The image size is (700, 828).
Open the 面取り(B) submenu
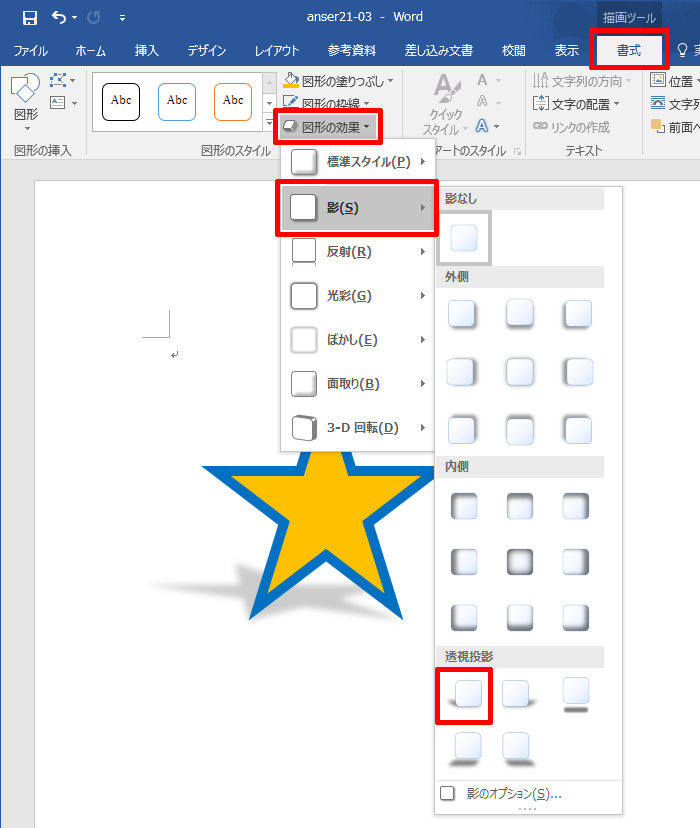(x=357, y=383)
